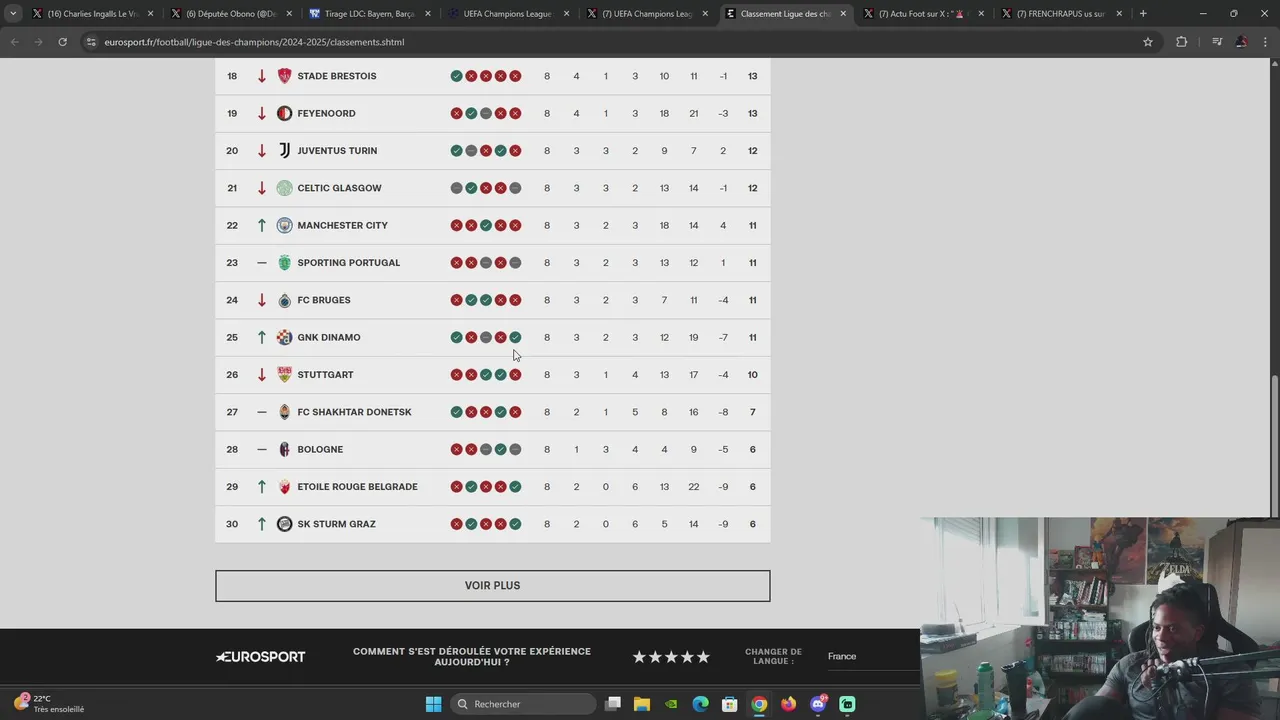Open the weather widget showing 22°C
Image resolution: width=1280 pixels, height=720 pixels.
pyautogui.click(x=50, y=704)
